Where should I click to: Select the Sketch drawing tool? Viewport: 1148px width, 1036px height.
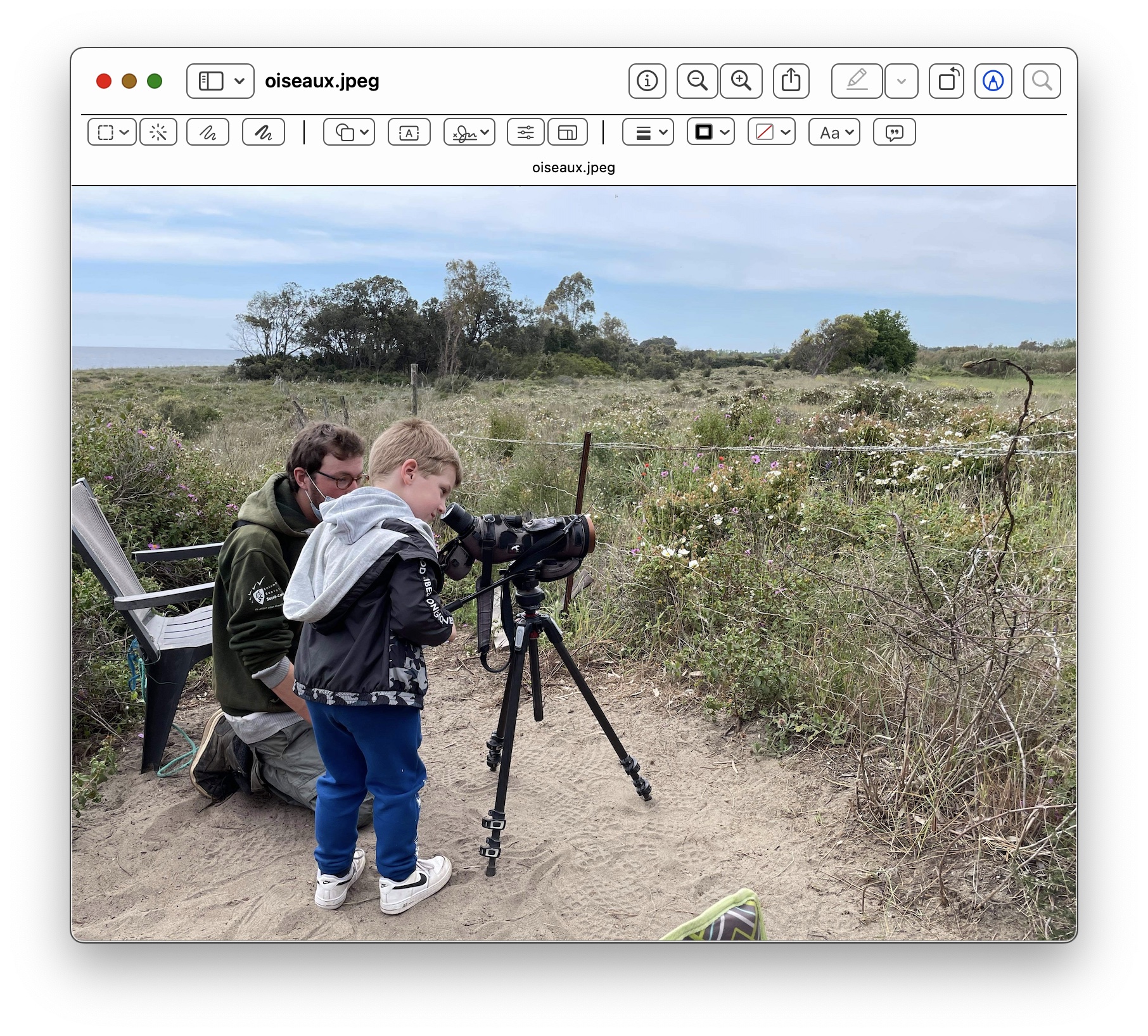(208, 132)
